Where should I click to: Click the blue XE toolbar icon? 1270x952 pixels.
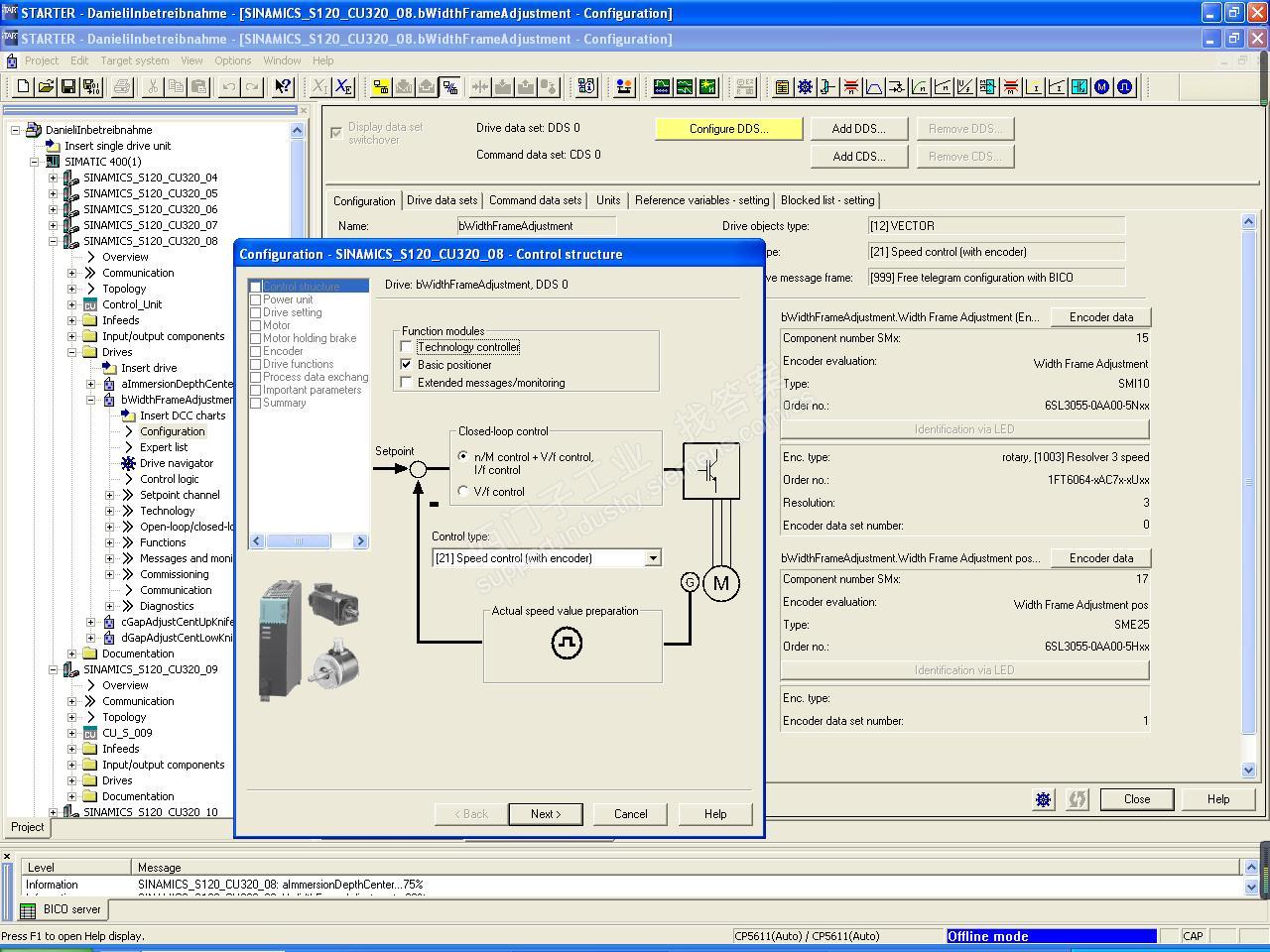click(x=343, y=87)
